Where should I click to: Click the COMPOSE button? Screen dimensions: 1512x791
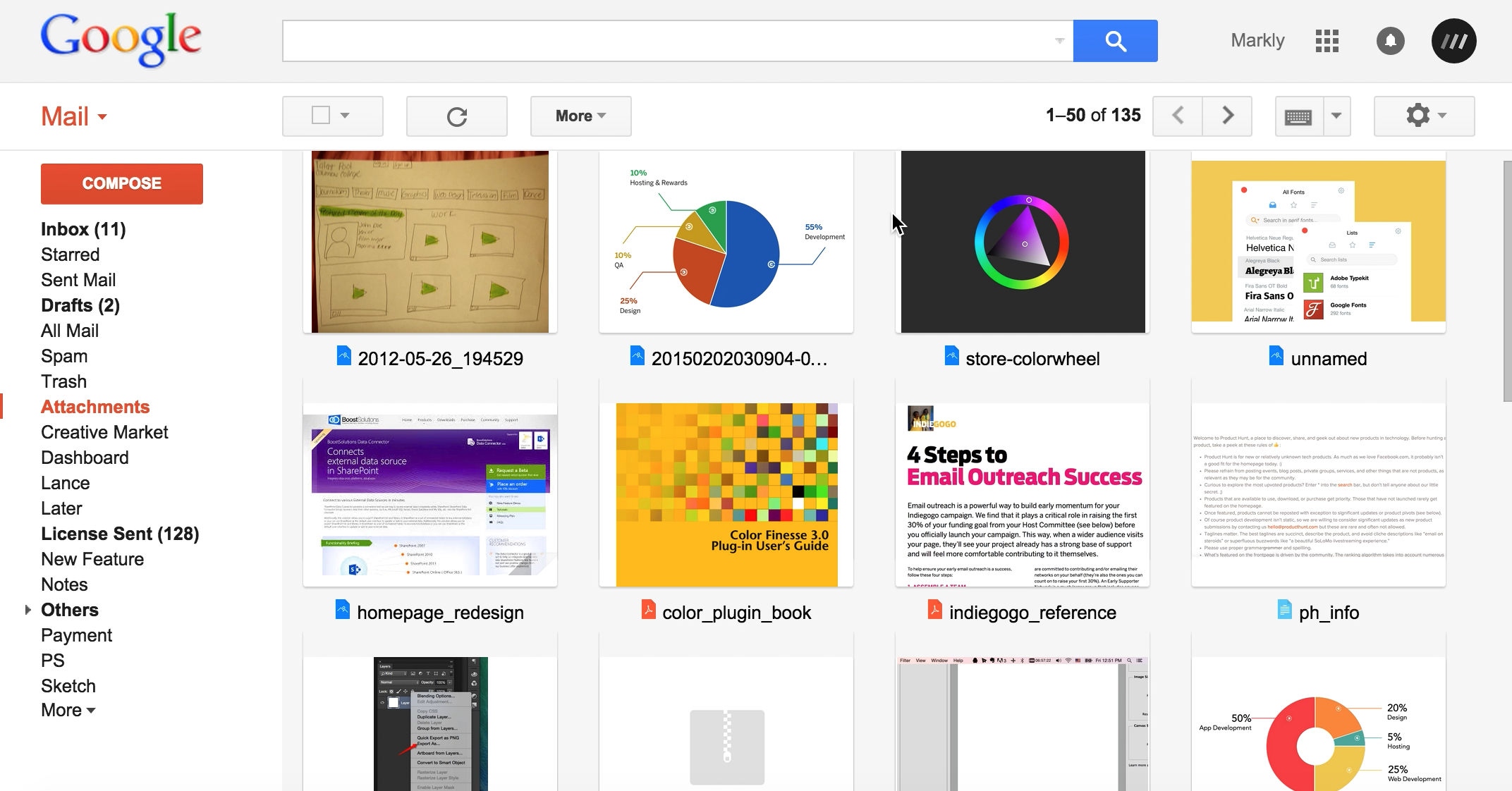point(122,183)
